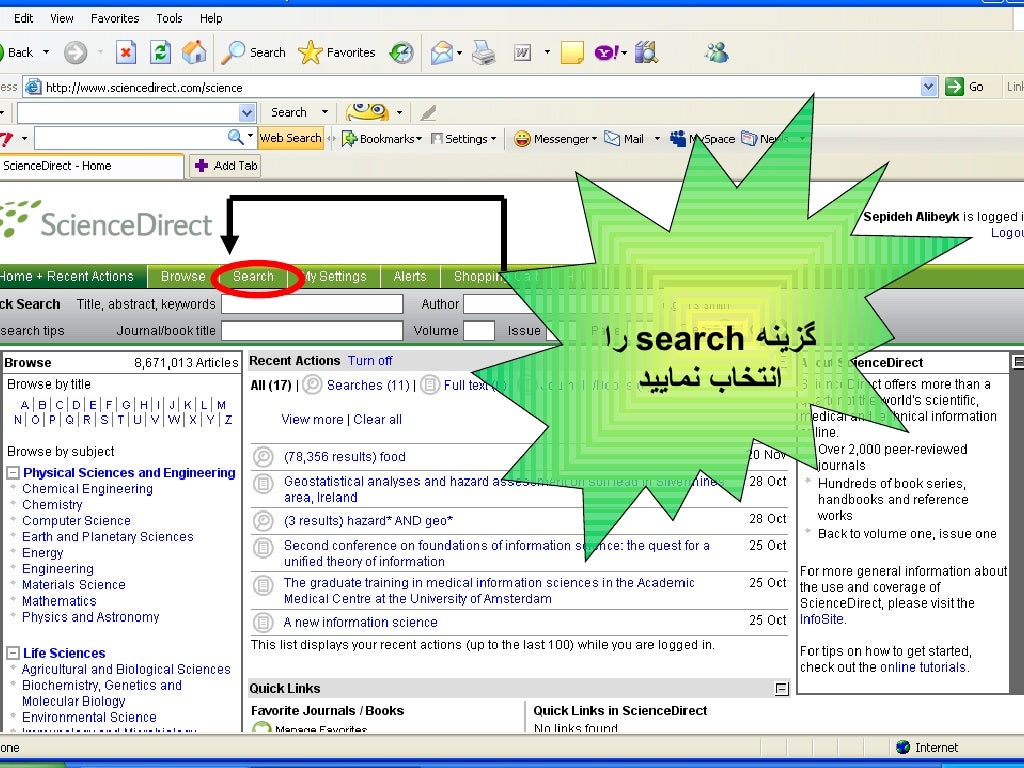Collapse the Life Sciences tree

pos(12,653)
